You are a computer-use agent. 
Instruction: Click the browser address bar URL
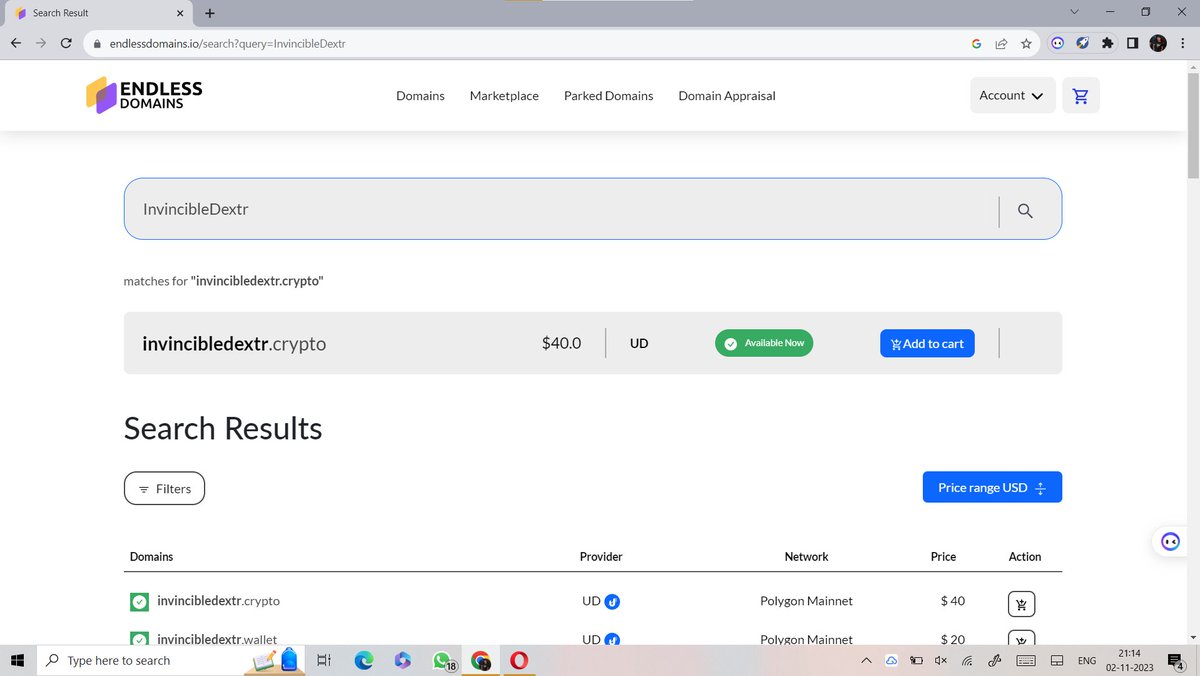click(x=227, y=44)
